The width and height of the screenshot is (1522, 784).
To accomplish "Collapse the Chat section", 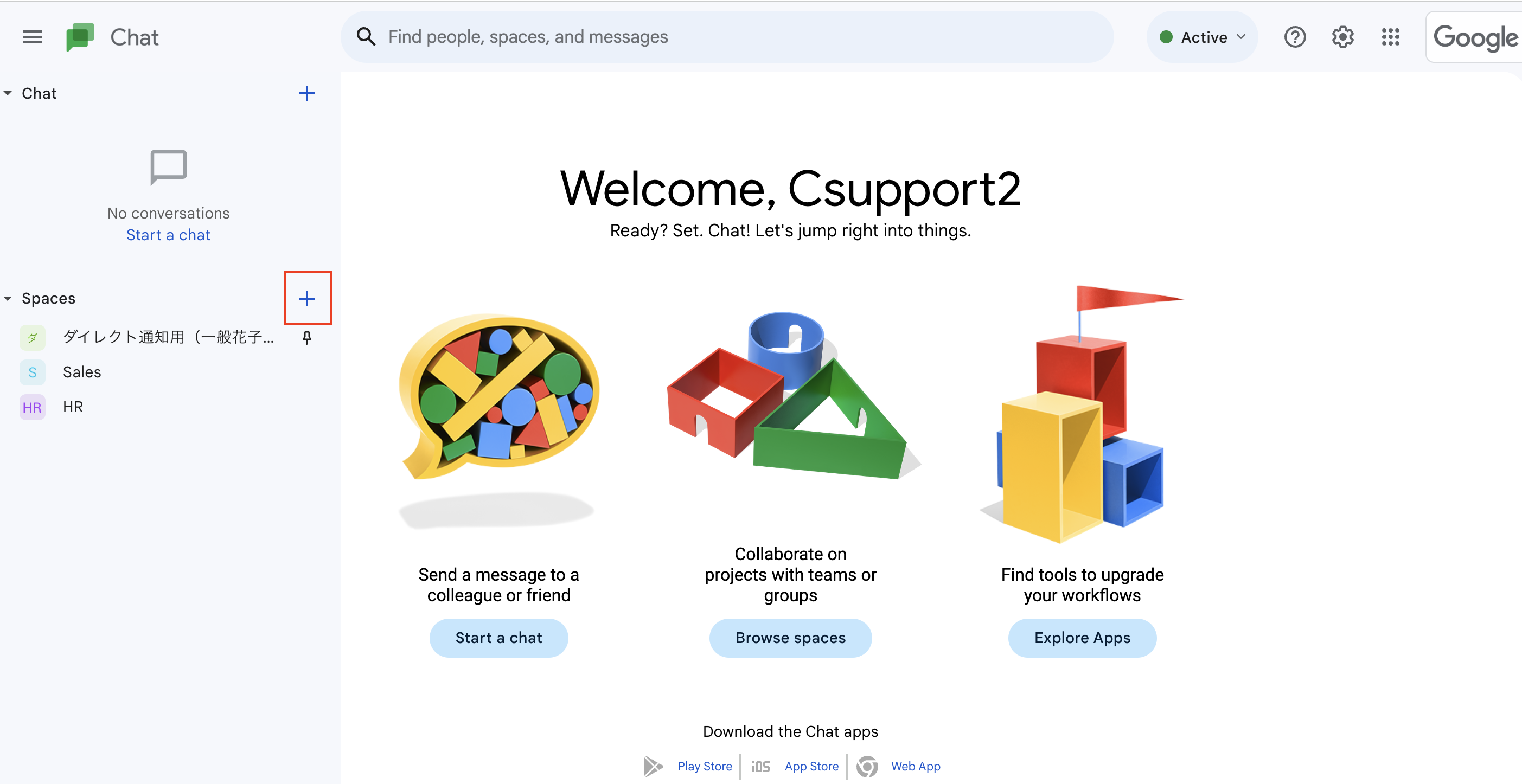I will pos(8,93).
